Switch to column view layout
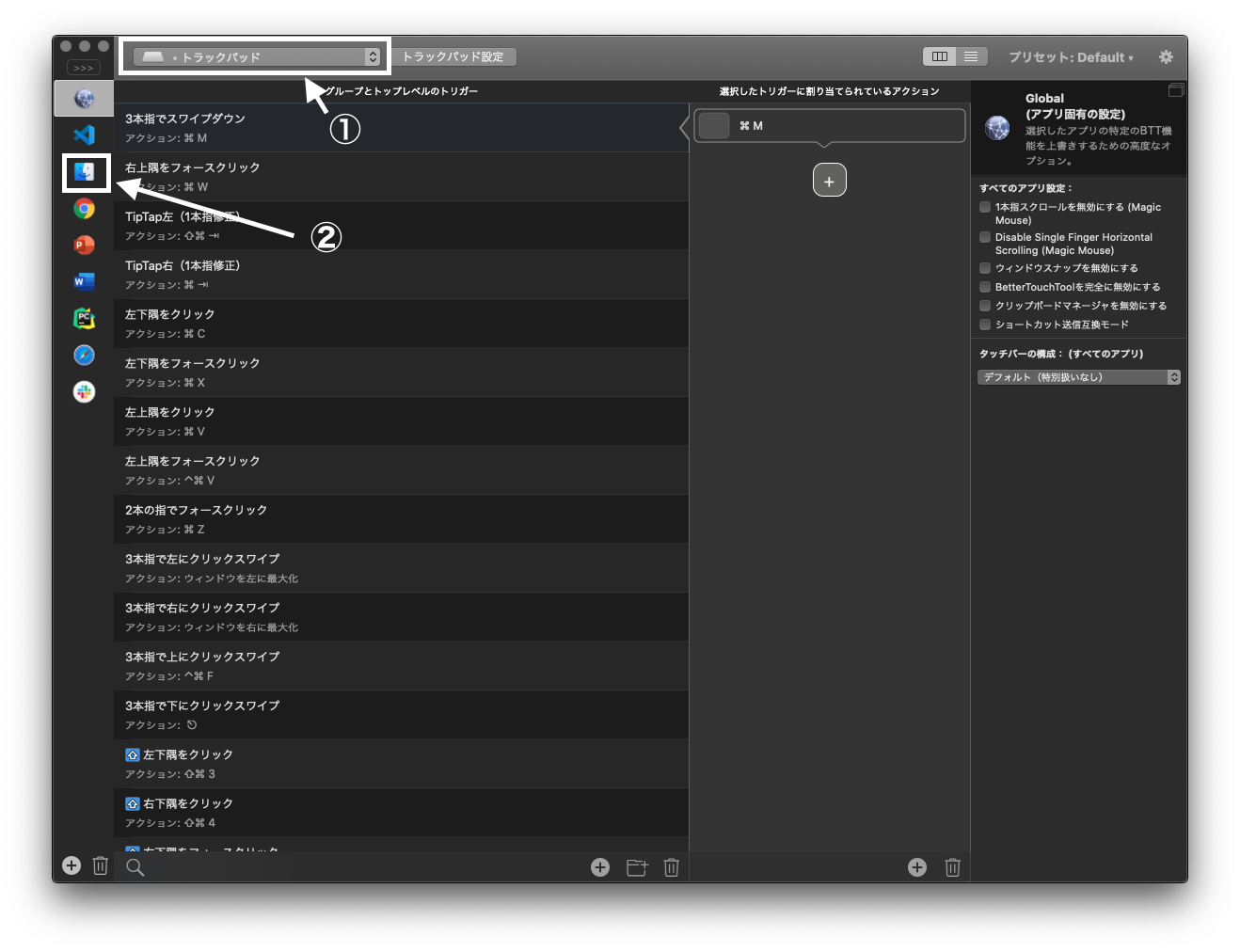 (939, 56)
